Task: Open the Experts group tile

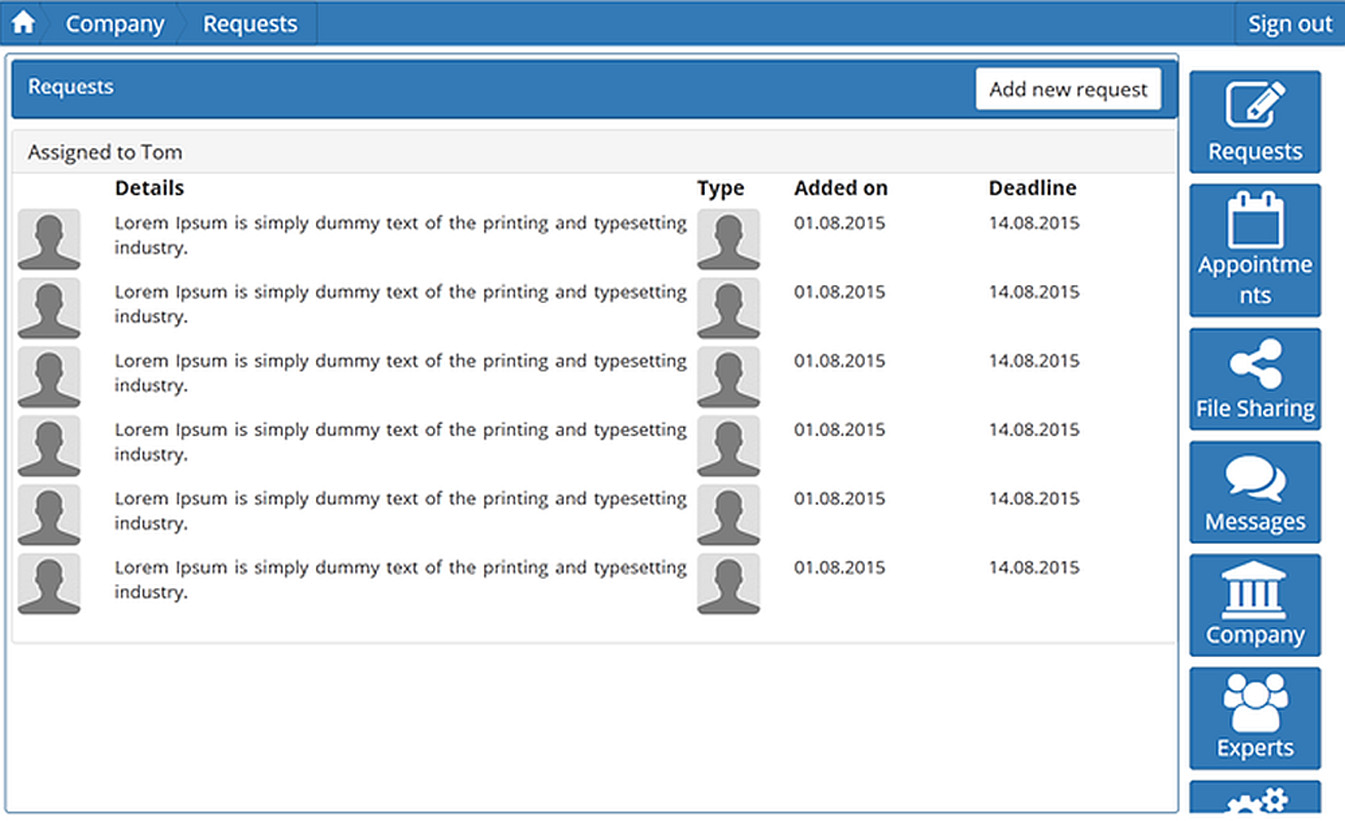Action: coord(1255,718)
